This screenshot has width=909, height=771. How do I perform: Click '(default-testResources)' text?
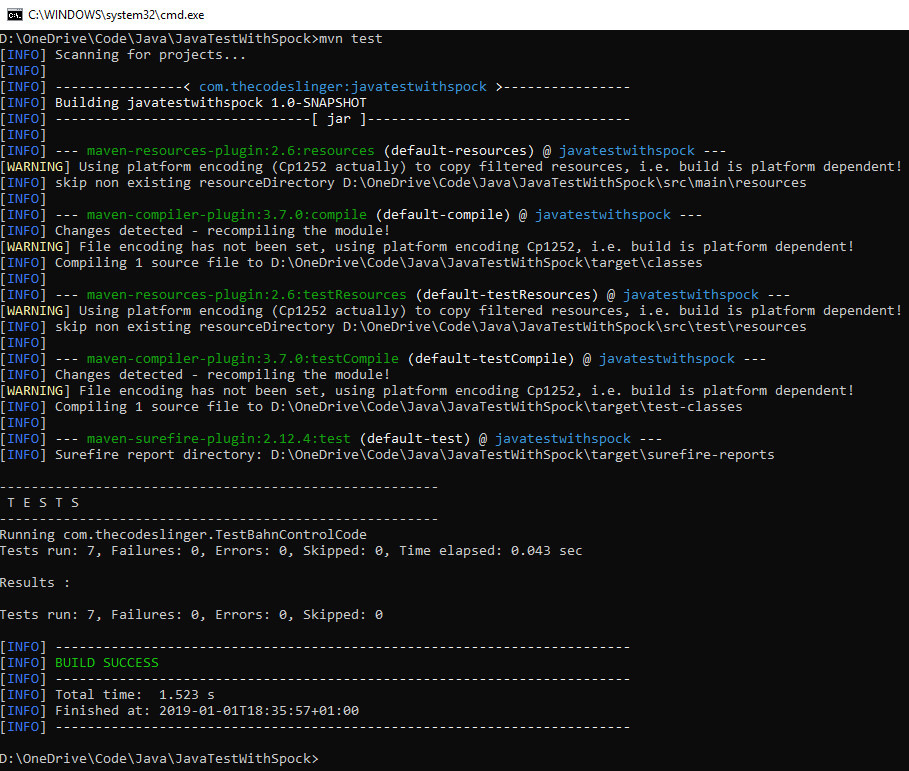click(507, 295)
